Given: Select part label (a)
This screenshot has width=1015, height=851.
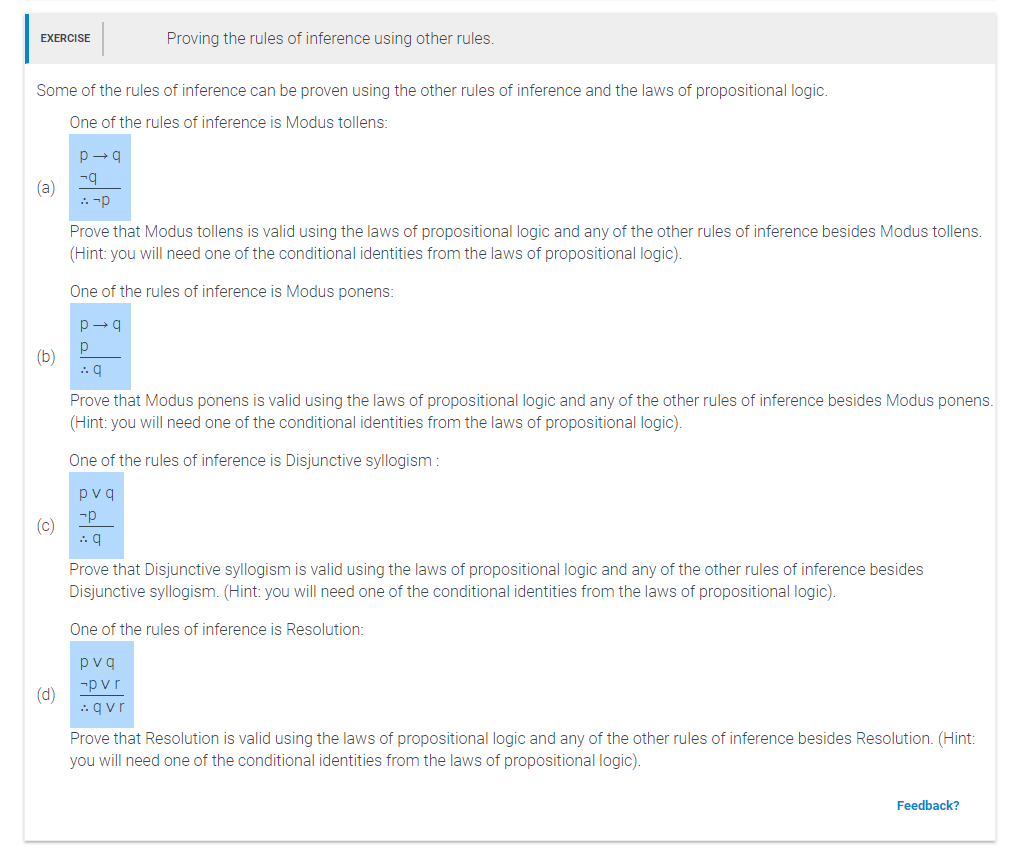Looking at the screenshot, I should point(45,188).
